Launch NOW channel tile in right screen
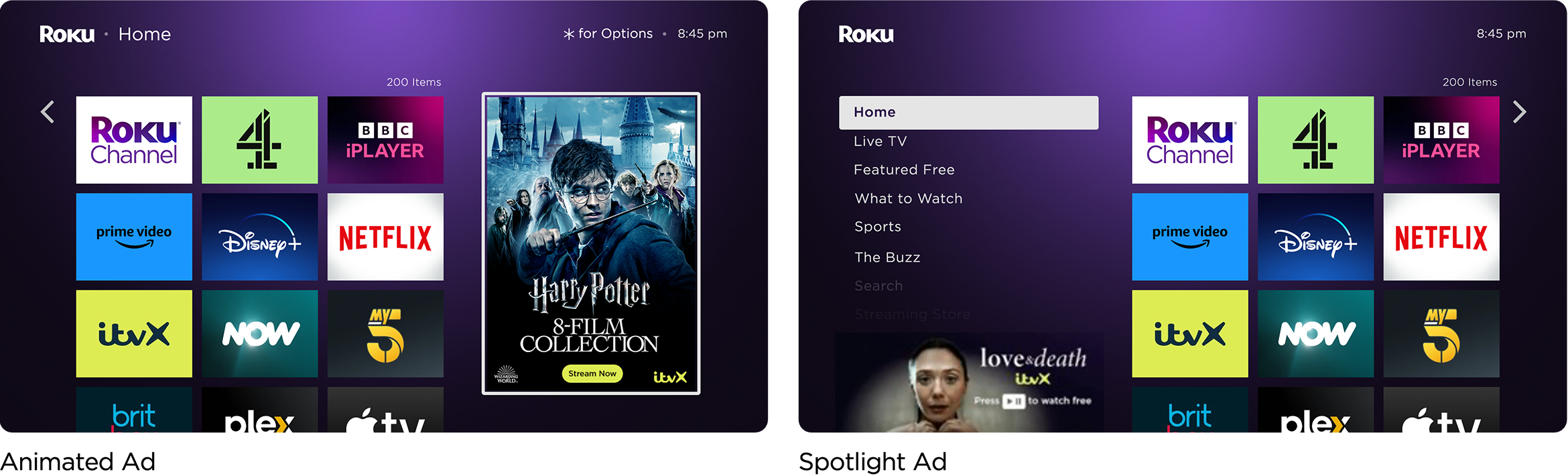The image size is (1568, 476). (x=1315, y=334)
